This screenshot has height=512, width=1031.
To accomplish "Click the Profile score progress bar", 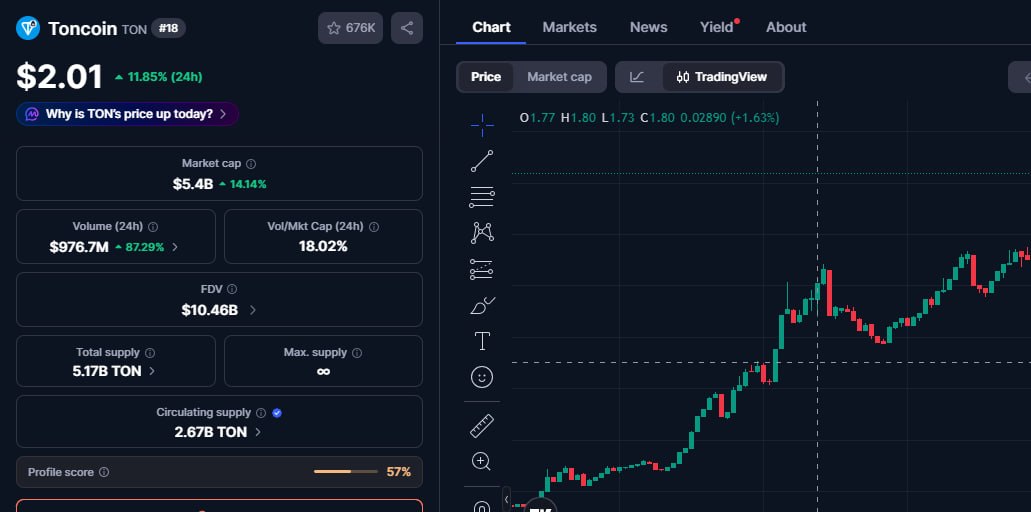I will click(346, 472).
